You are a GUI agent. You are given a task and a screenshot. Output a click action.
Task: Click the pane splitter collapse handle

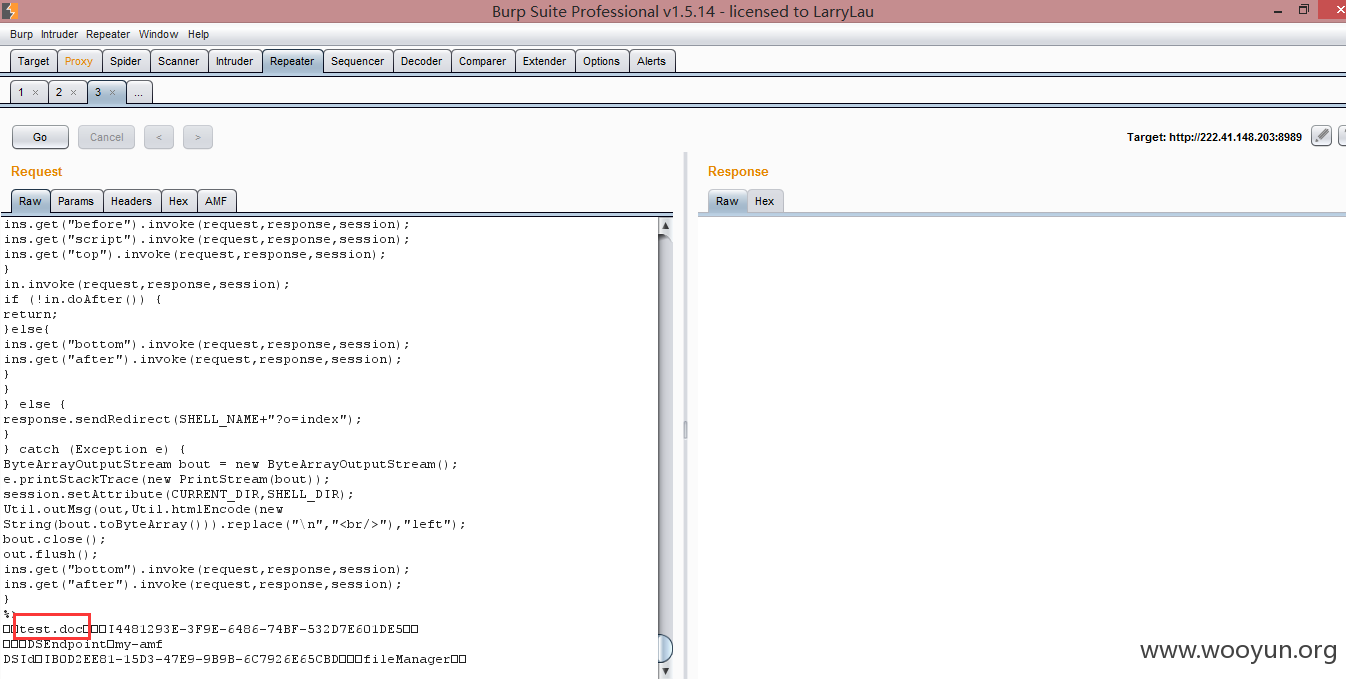pyautogui.click(x=685, y=429)
